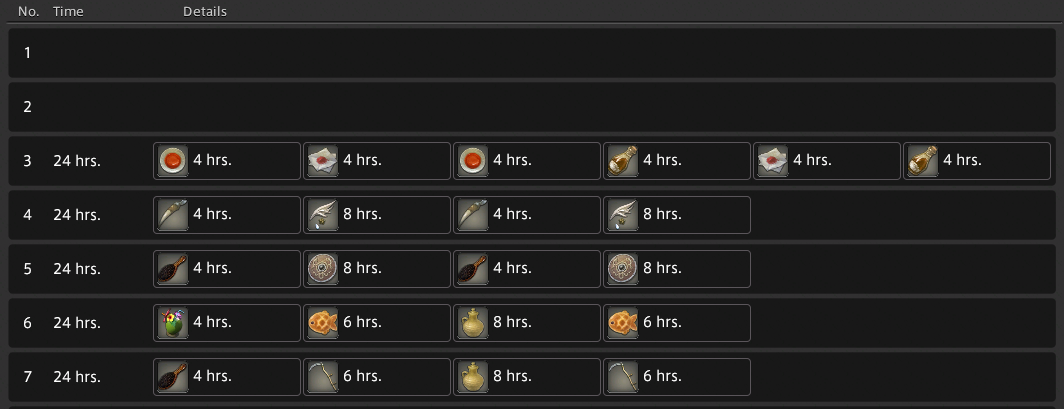
Task: Click the flower vase icon in row 6
Action: pos(173,322)
